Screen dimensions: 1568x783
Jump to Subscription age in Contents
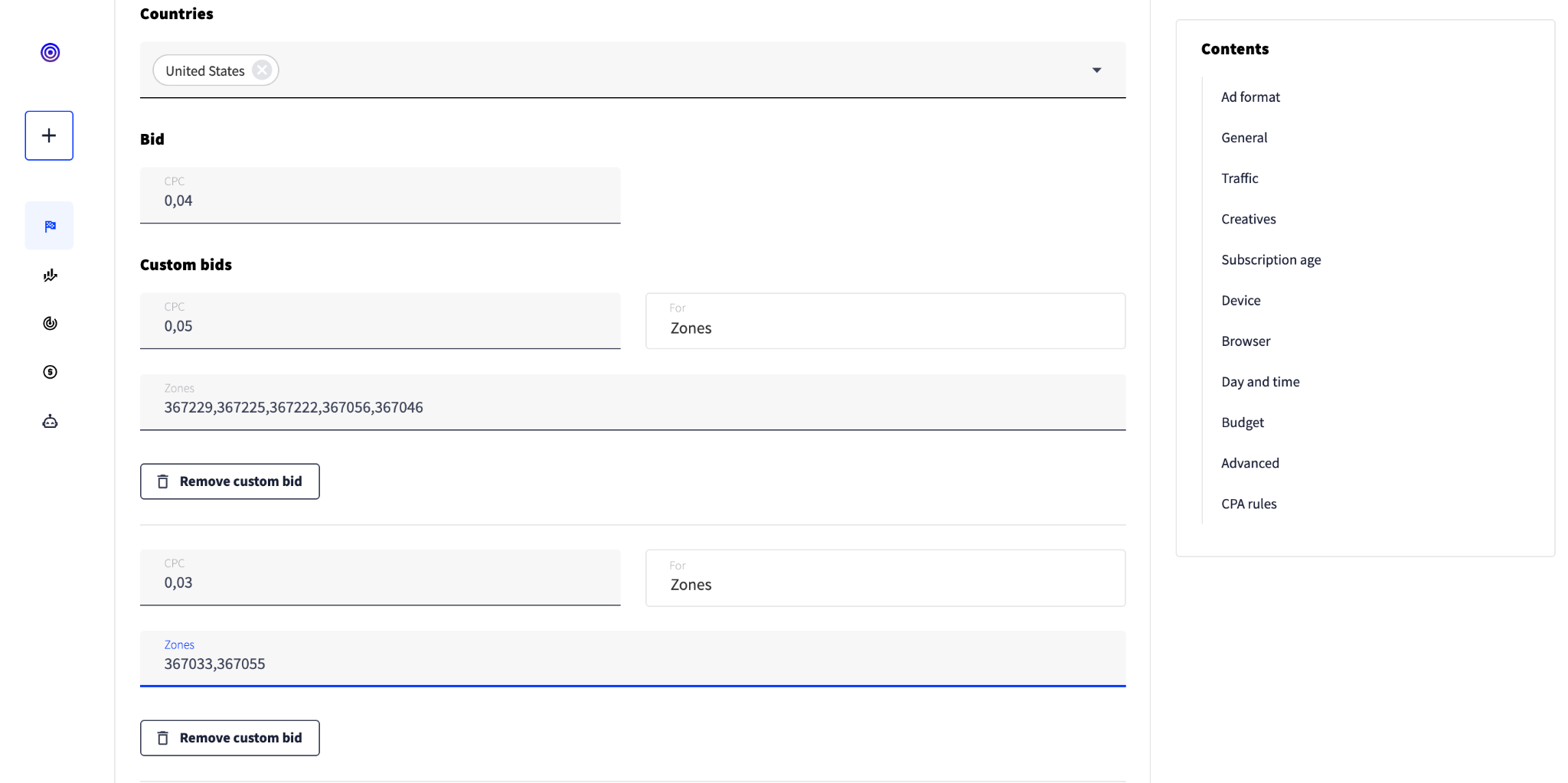click(x=1271, y=259)
